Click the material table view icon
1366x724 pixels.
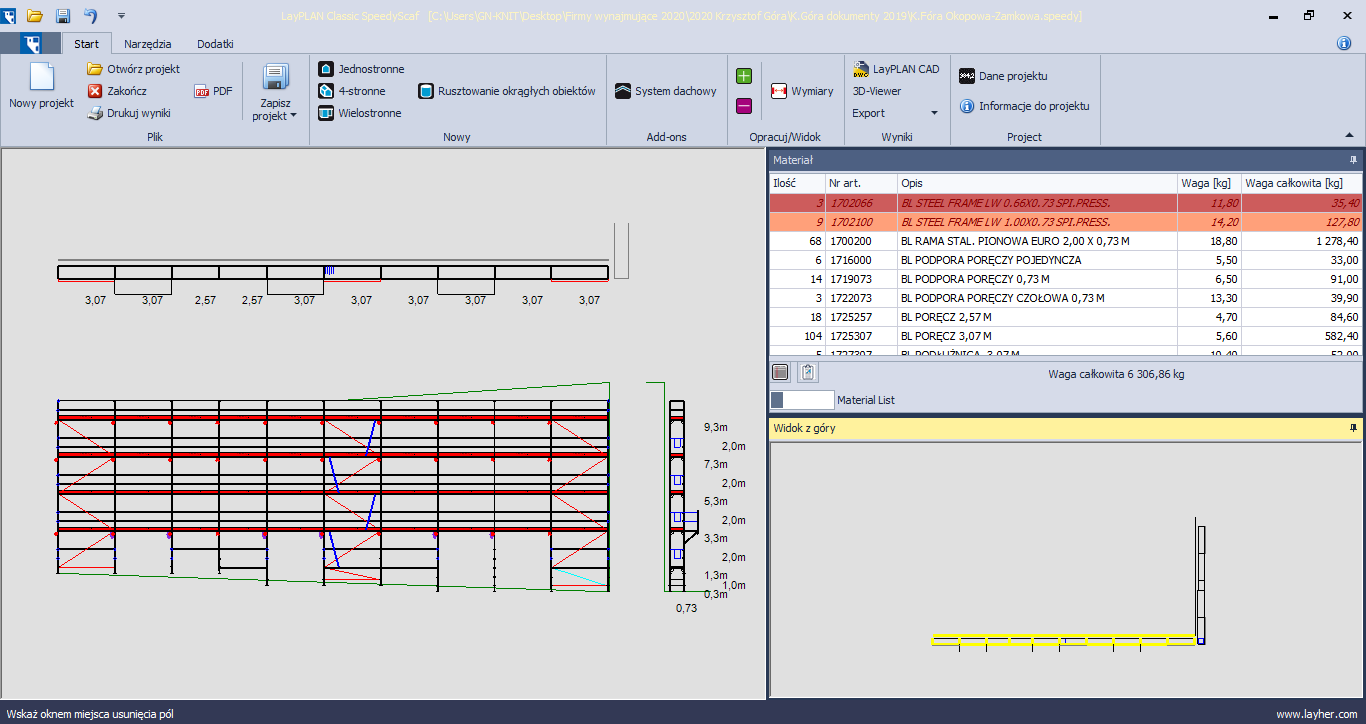[x=781, y=372]
